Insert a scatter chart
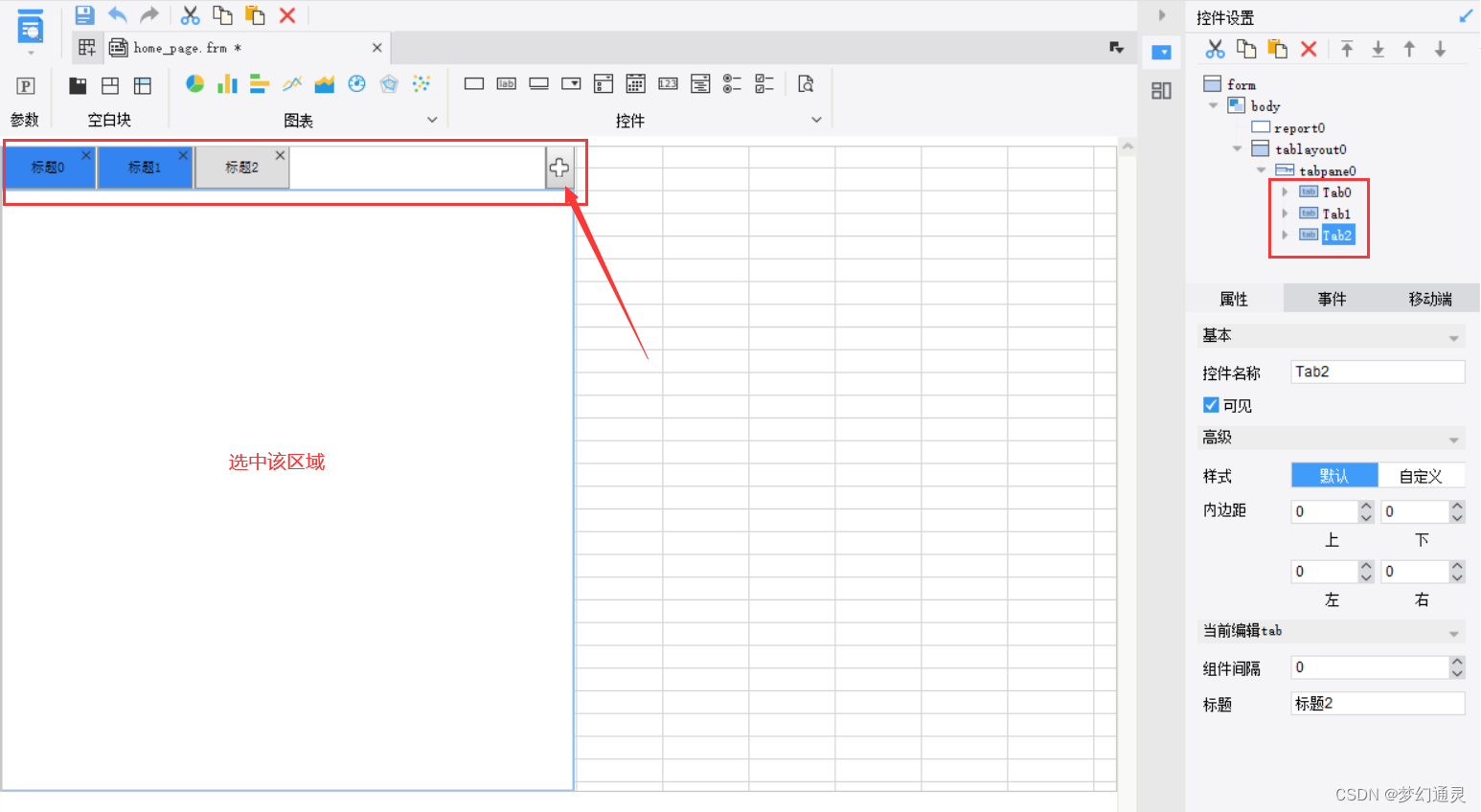The image size is (1481, 812). tap(422, 84)
